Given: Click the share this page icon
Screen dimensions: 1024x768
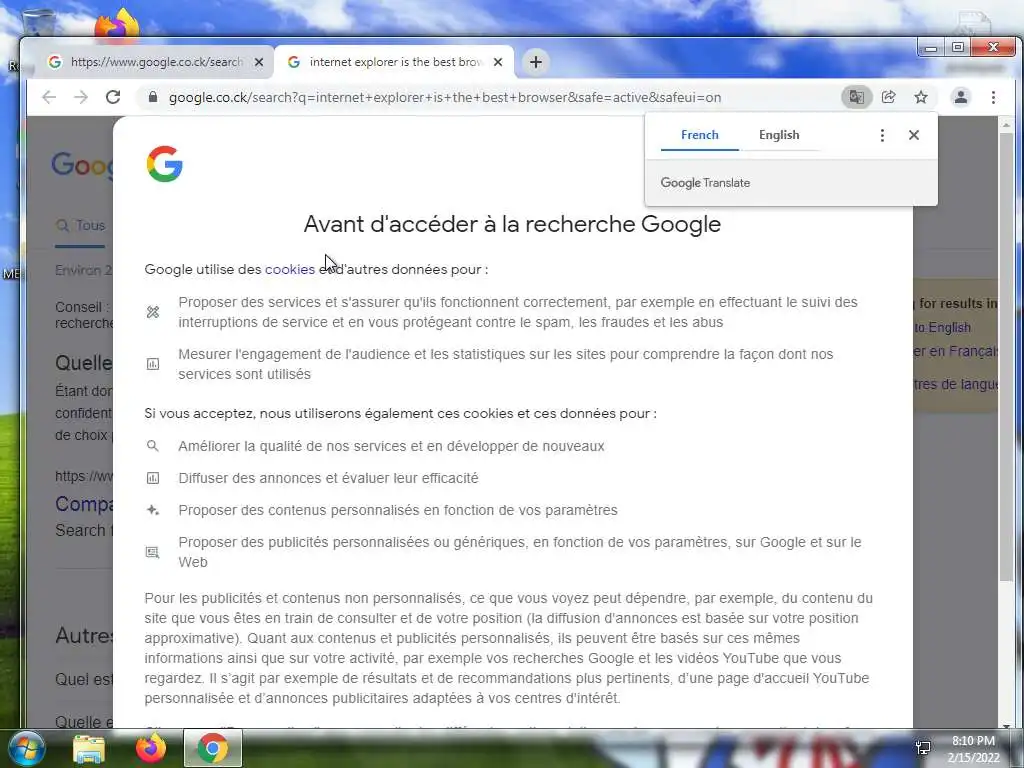Looking at the screenshot, I should click(x=889, y=97).
